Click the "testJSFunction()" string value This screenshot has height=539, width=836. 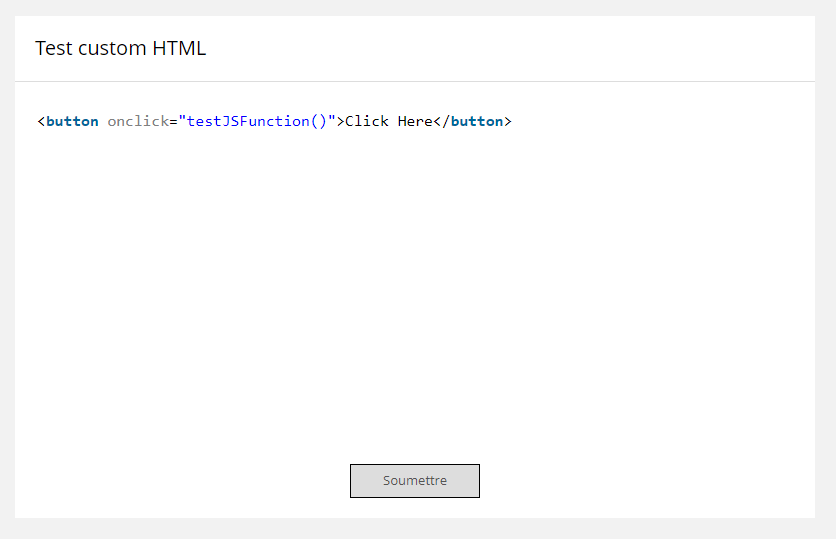256,121
